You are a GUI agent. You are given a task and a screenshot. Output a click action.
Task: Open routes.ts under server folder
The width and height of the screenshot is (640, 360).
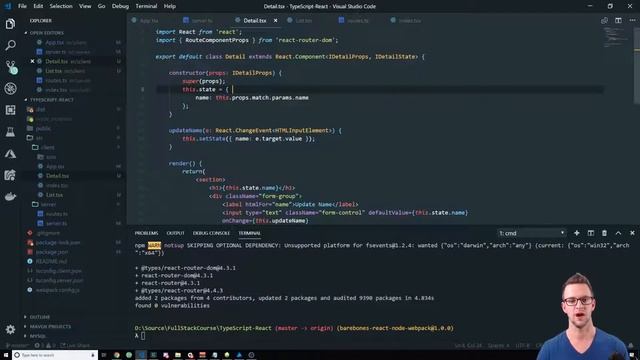point(56,214)
